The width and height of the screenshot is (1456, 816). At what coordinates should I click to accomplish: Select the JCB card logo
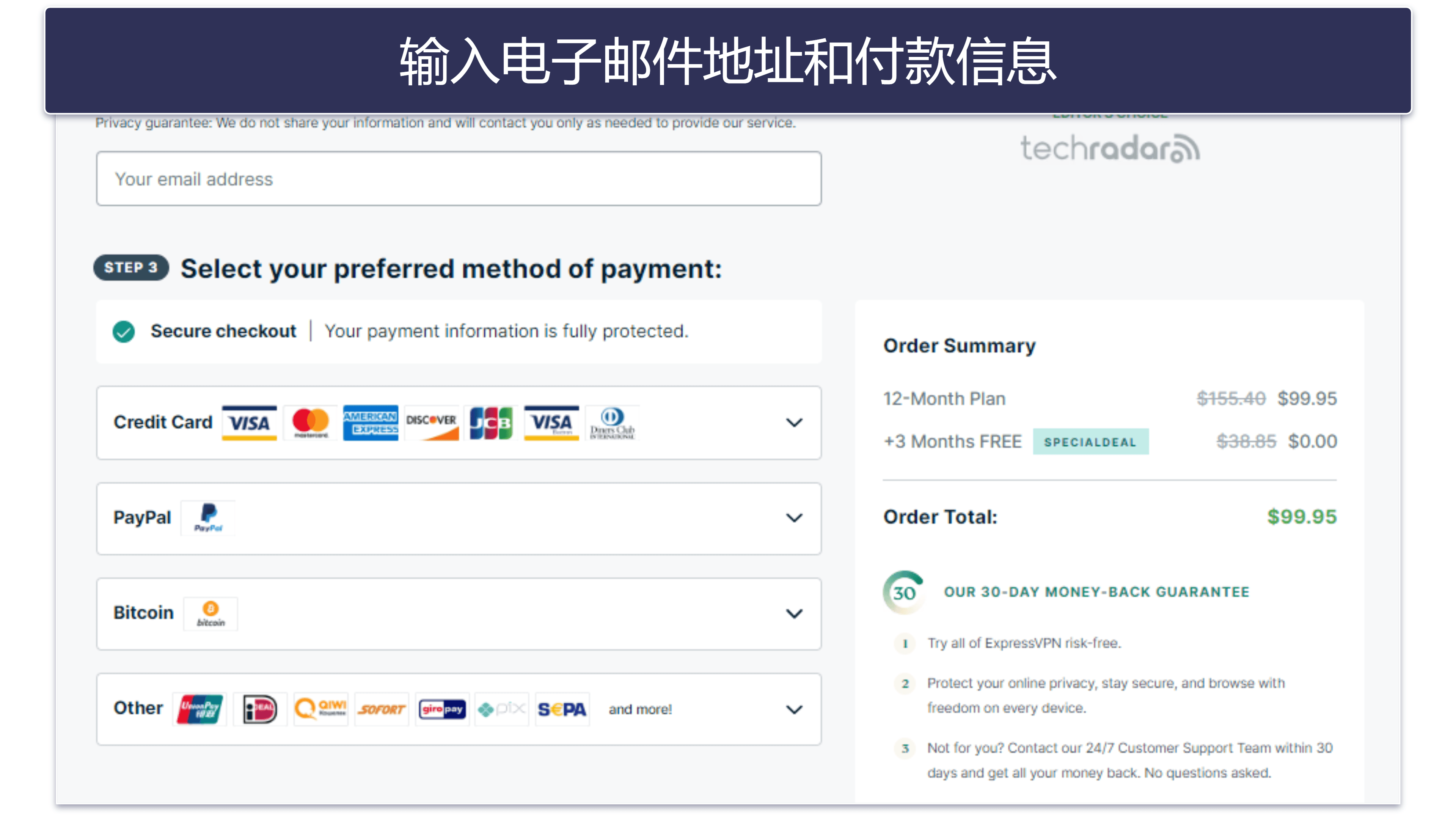491,423
